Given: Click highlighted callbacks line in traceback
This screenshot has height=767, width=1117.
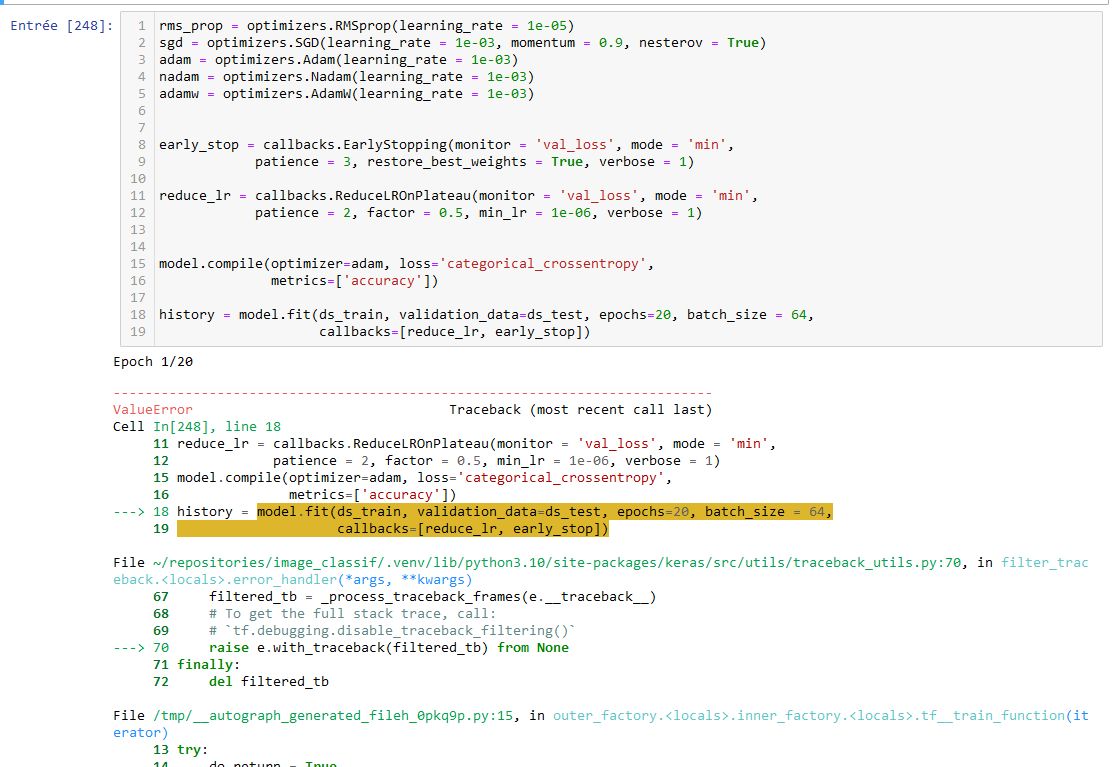Looking at the screenshot, I should [x=473, y=528].
